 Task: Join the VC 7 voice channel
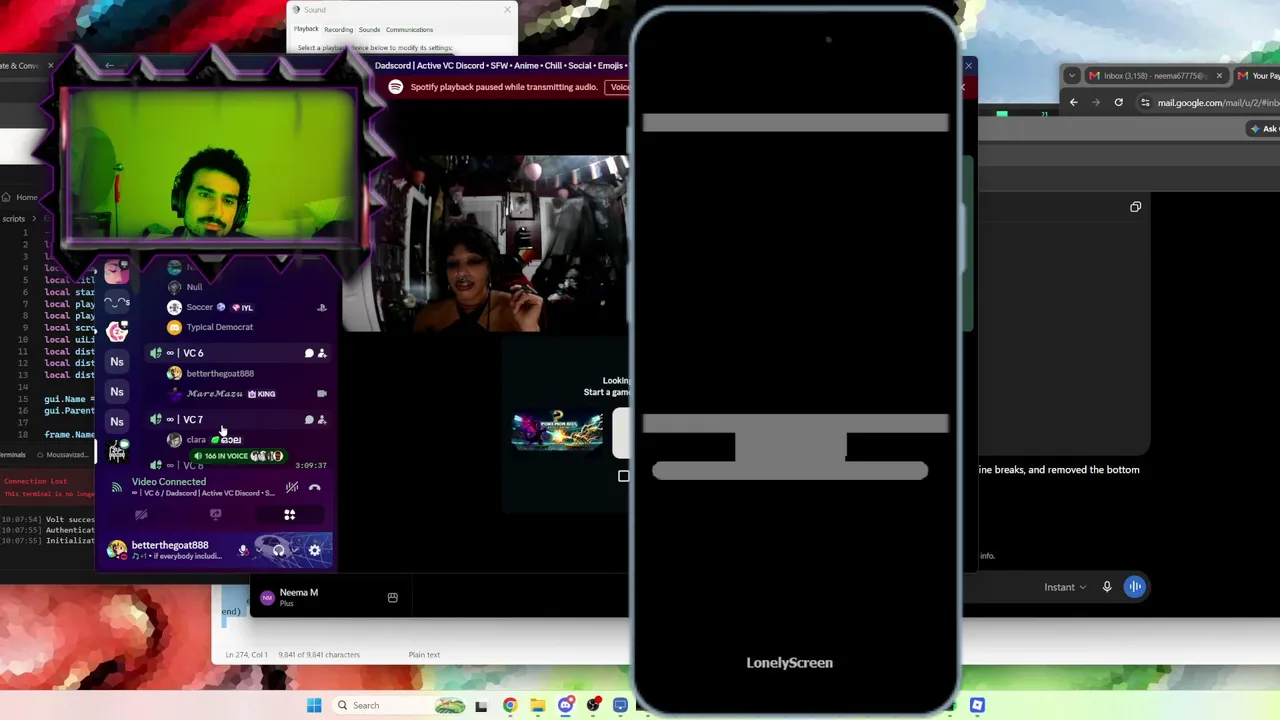pyautogui.click(x=238, y=420)
